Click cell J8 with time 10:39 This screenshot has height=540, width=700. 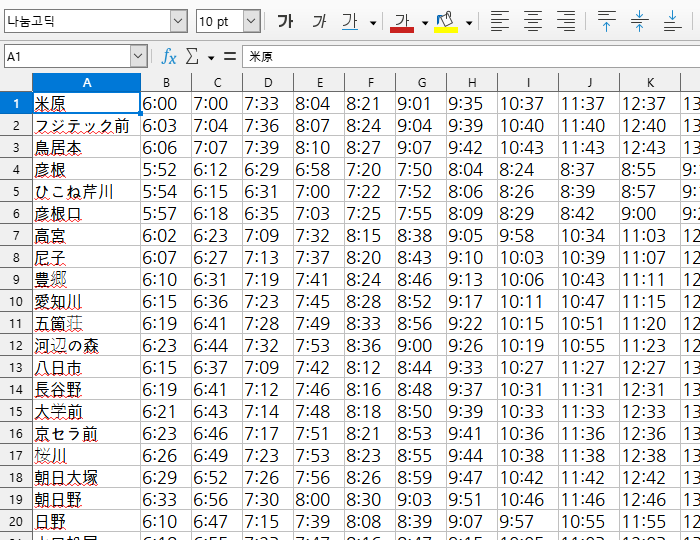(589, 258)
